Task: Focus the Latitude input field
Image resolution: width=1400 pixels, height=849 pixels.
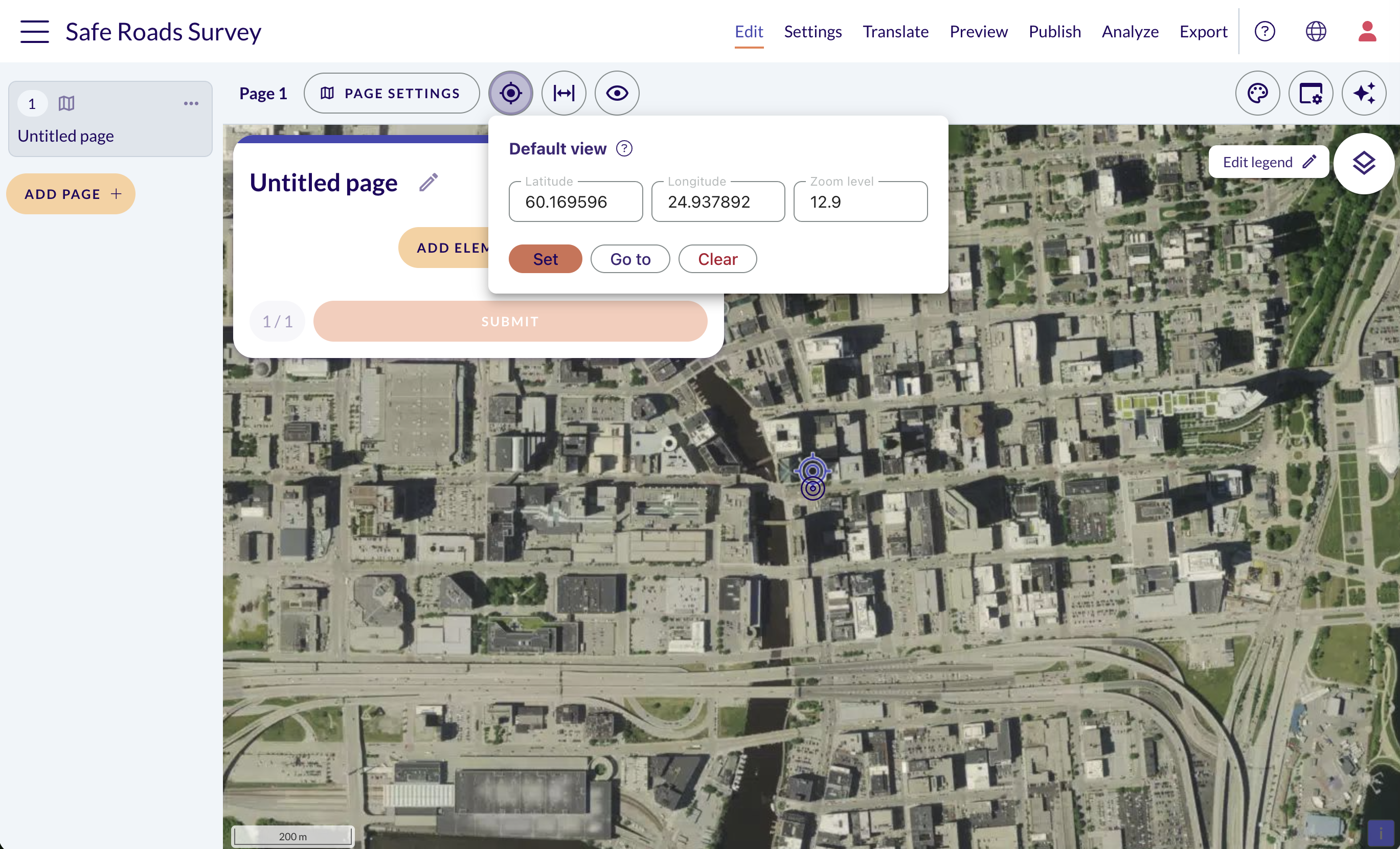Action: [576, 202]
